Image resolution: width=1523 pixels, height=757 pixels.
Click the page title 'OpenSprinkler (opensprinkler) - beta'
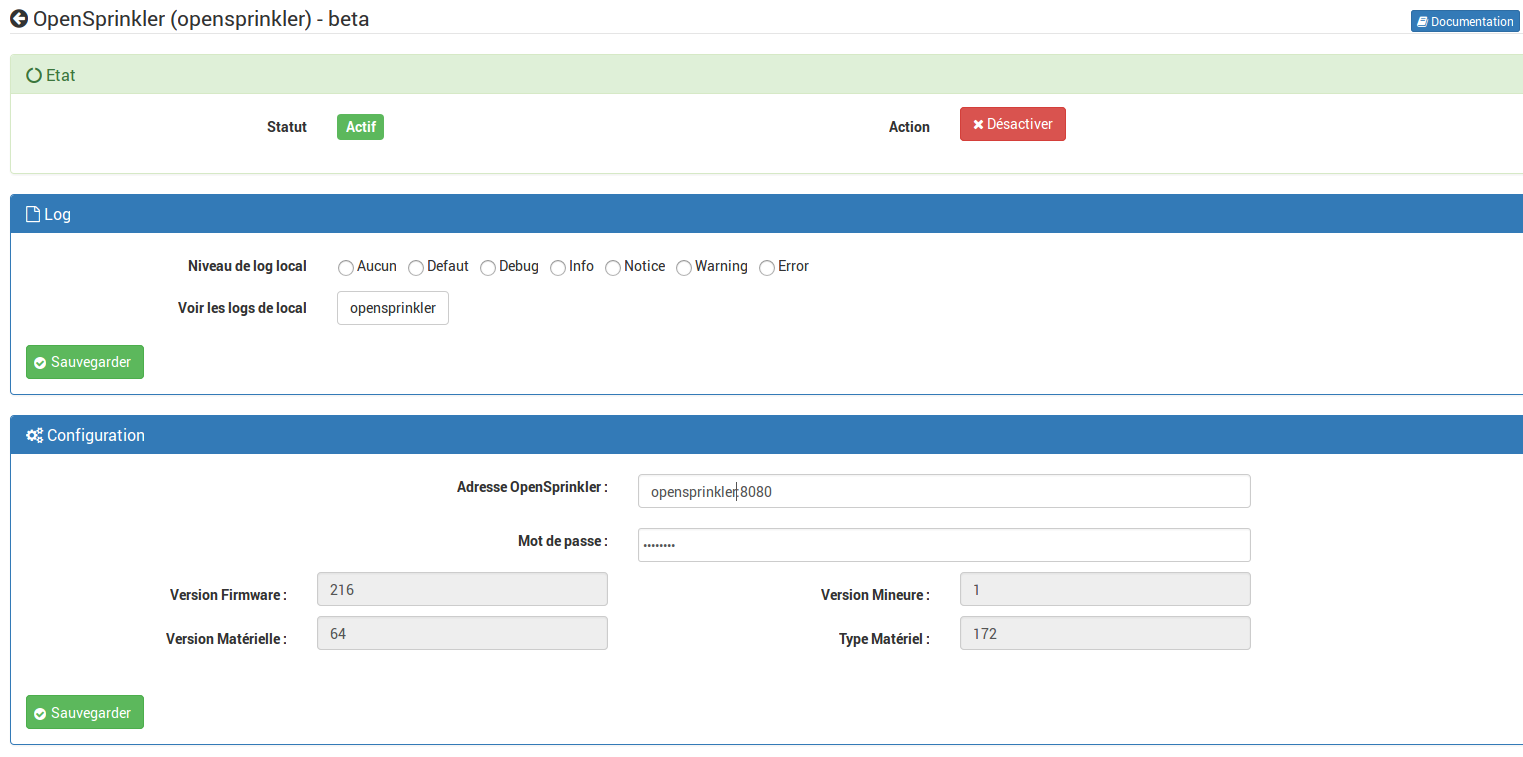click(x=201, y=18)
